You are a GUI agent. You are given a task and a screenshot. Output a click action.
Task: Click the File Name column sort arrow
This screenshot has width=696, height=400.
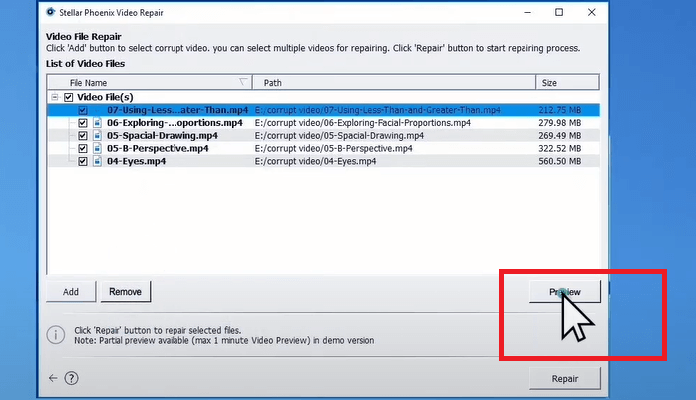pos(243,82)
